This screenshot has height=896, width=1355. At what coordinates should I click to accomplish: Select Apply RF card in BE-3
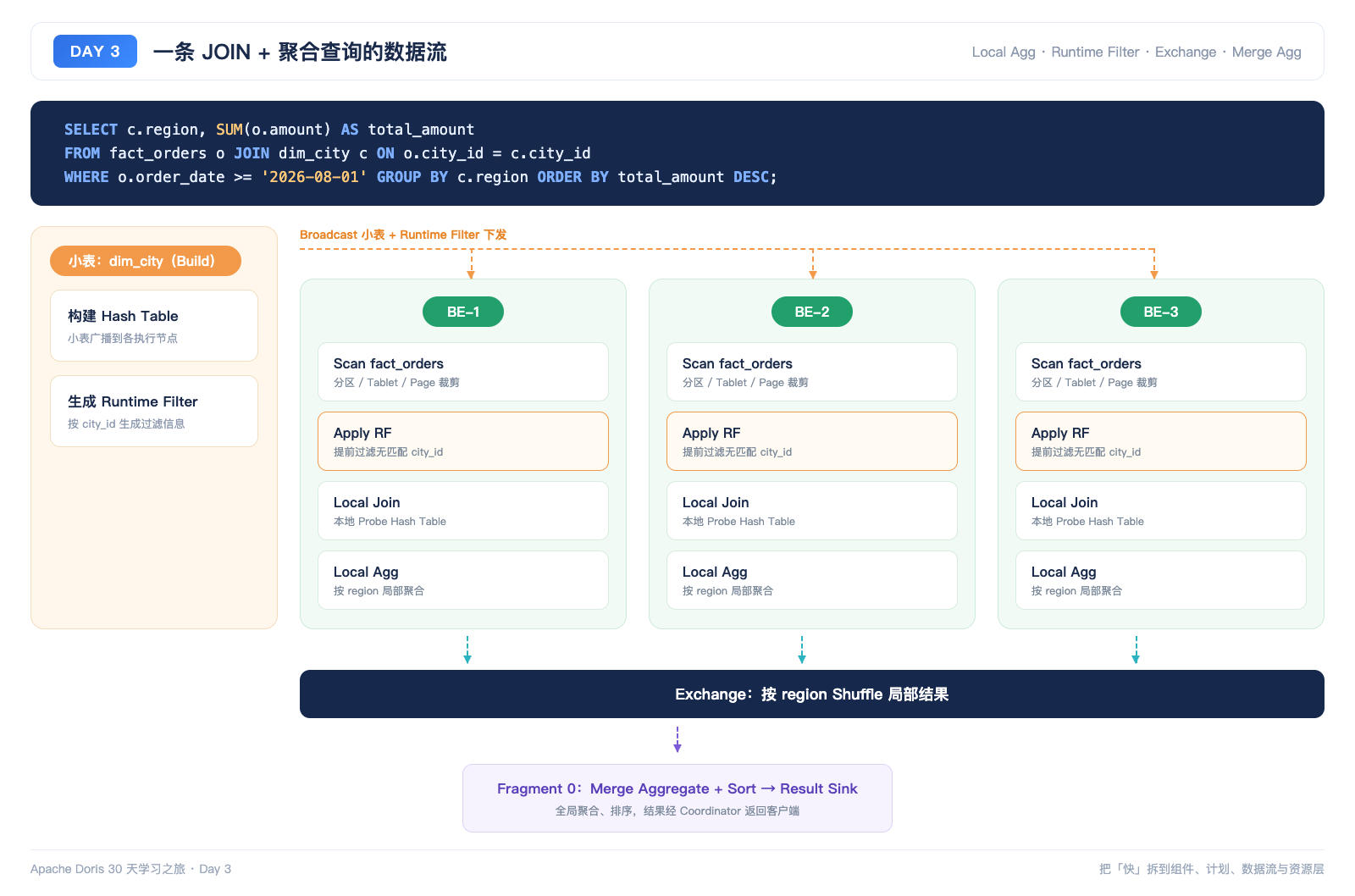(1161, 441)
